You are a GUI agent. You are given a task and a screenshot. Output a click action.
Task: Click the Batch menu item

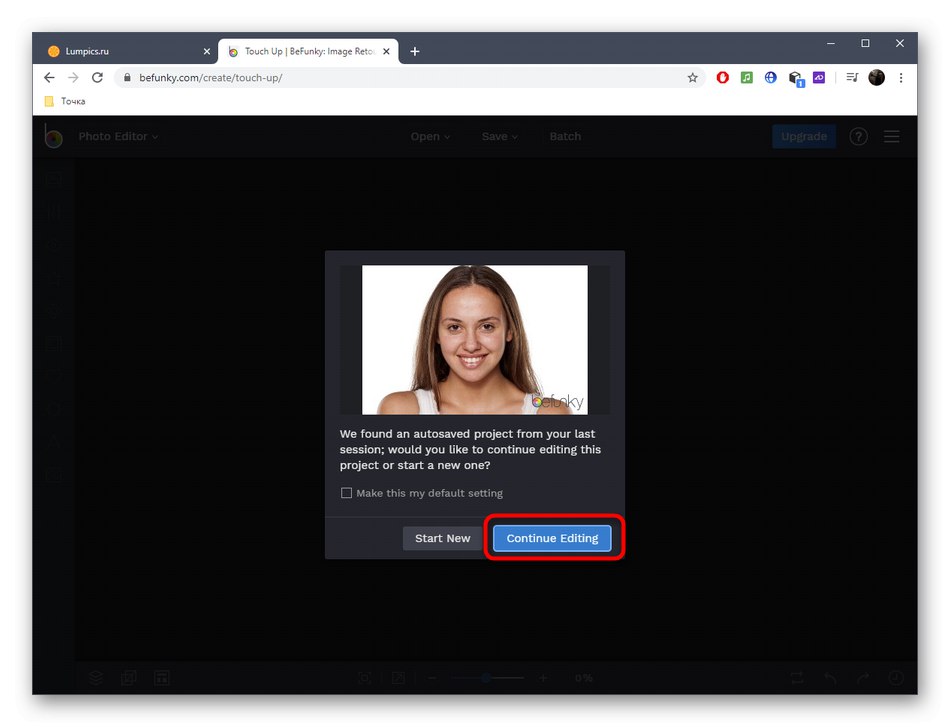click(565, 136)
